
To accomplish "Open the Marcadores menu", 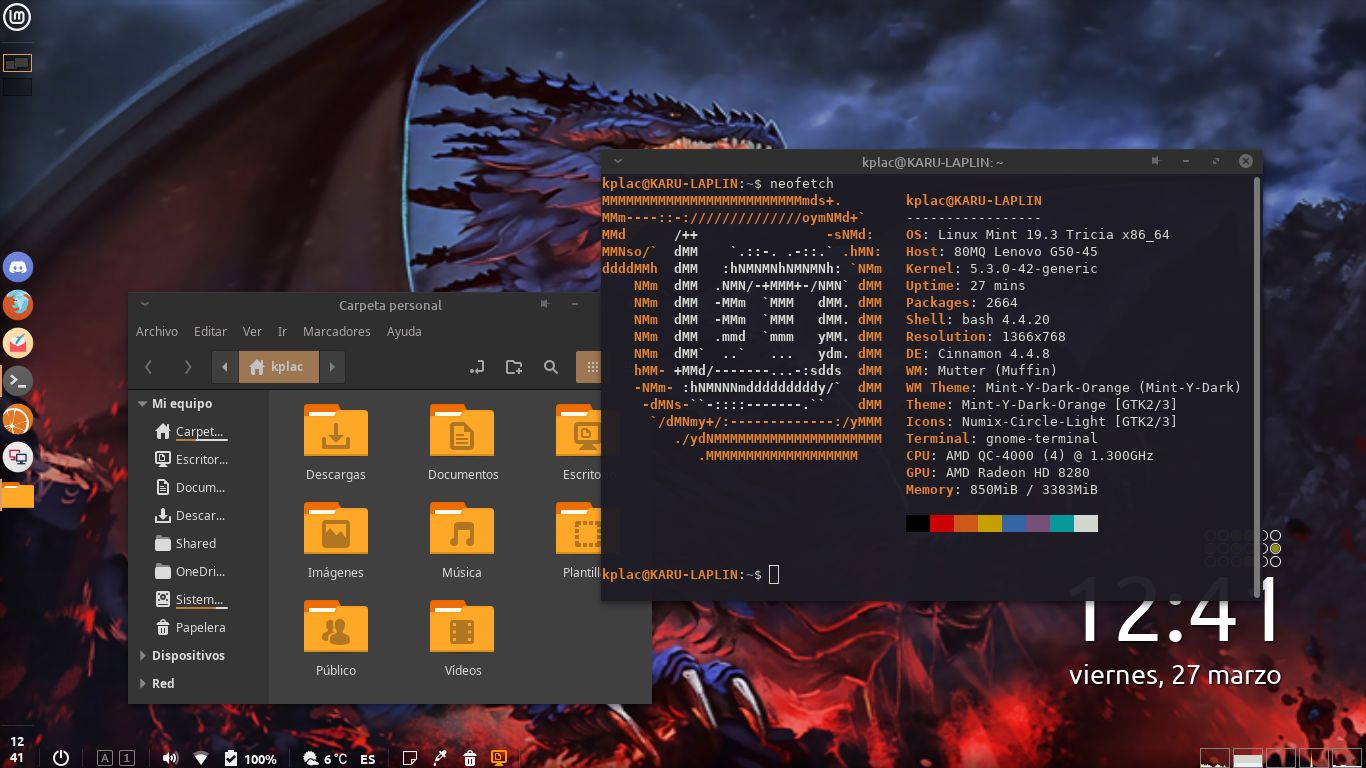I will (x=336, y=331).
